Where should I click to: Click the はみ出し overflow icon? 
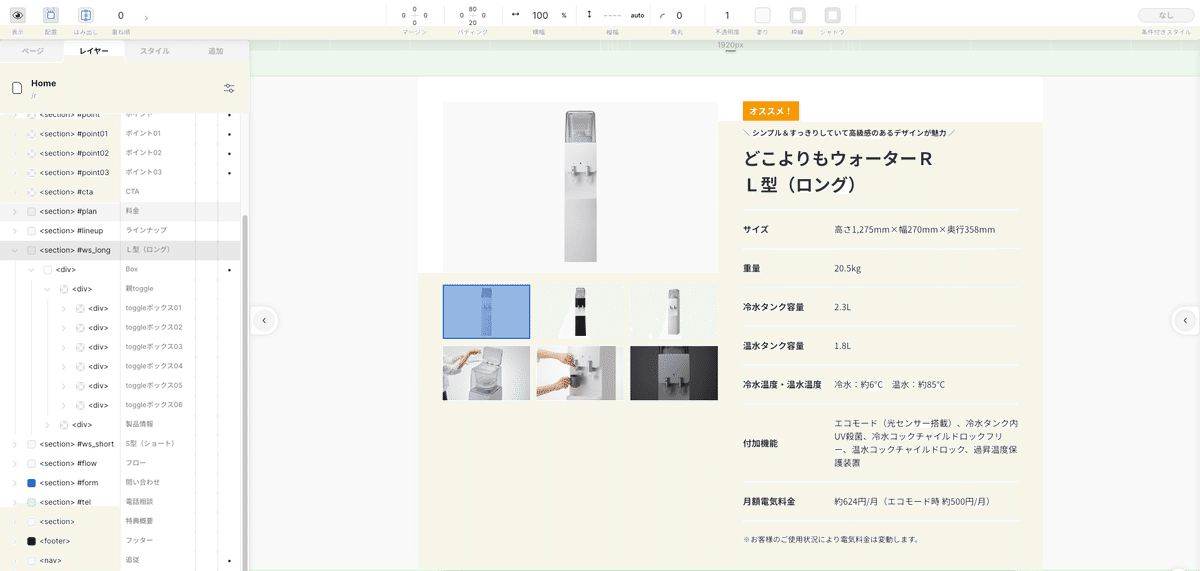pos(86,15)
